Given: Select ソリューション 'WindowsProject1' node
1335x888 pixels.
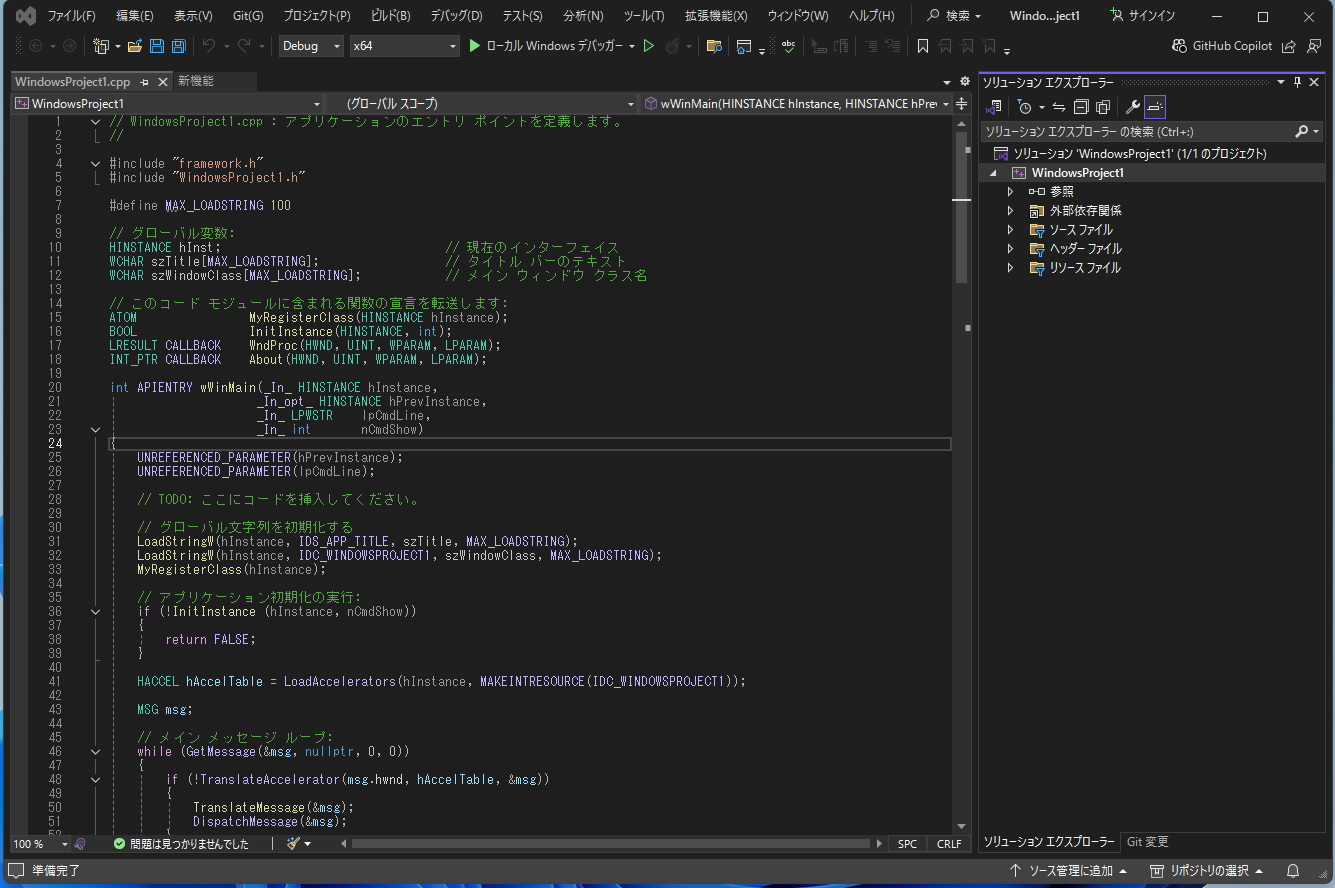Looking at the screenshot, I should click(x=1139, y=154).
